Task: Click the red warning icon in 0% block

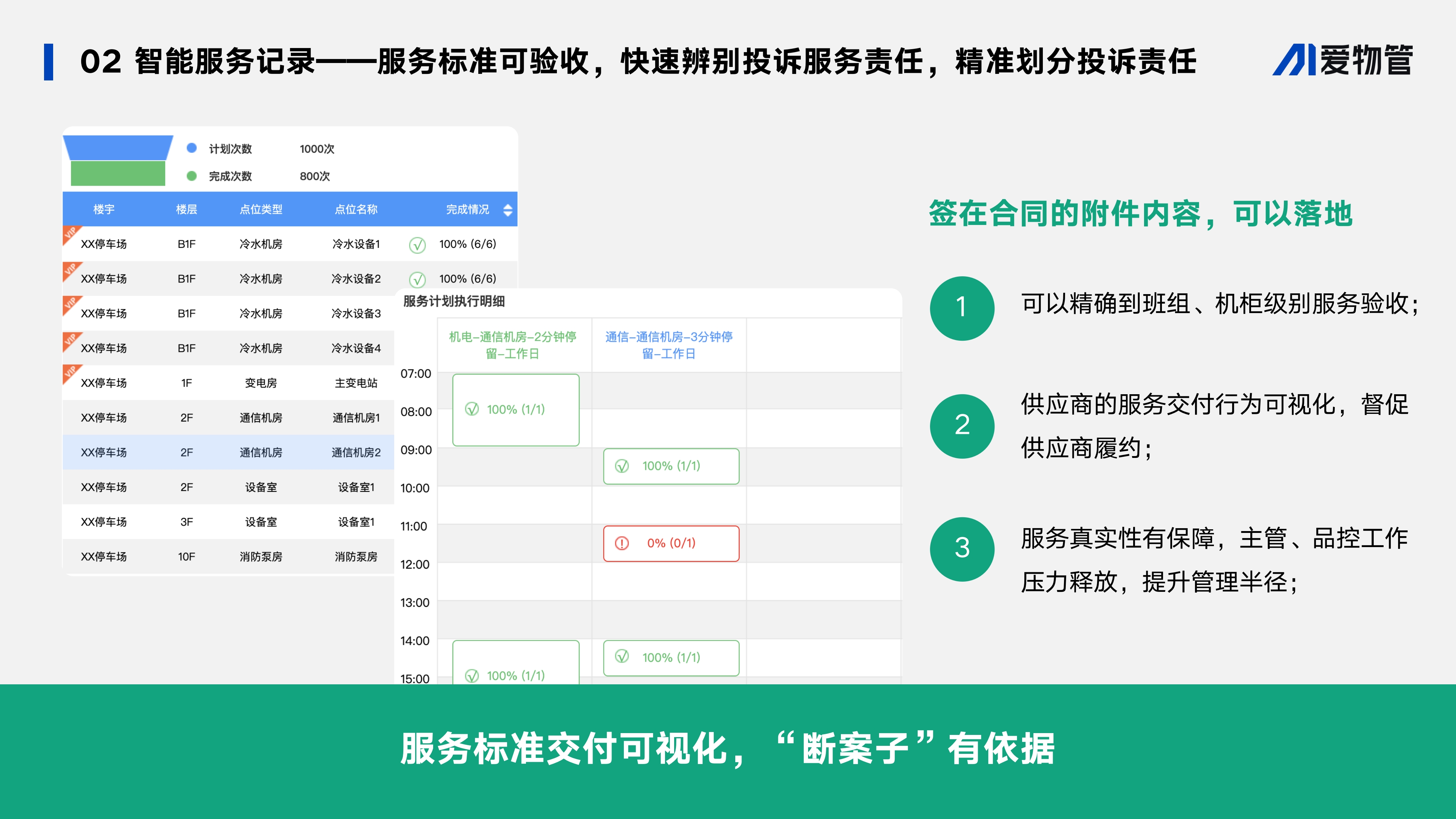Action: click(622, 544)
